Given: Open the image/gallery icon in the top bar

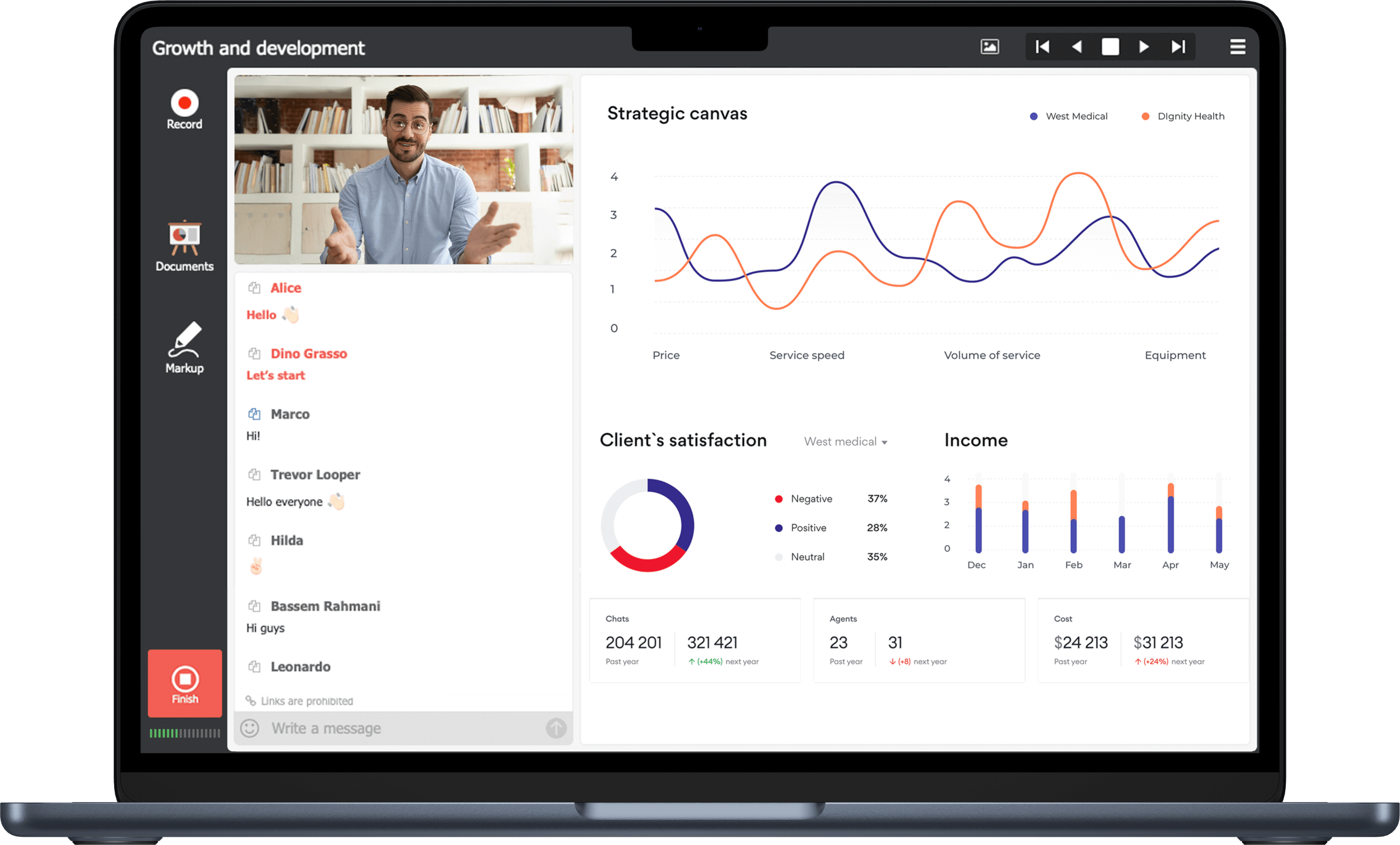Looking at the screenshot, I should (989, 47).
